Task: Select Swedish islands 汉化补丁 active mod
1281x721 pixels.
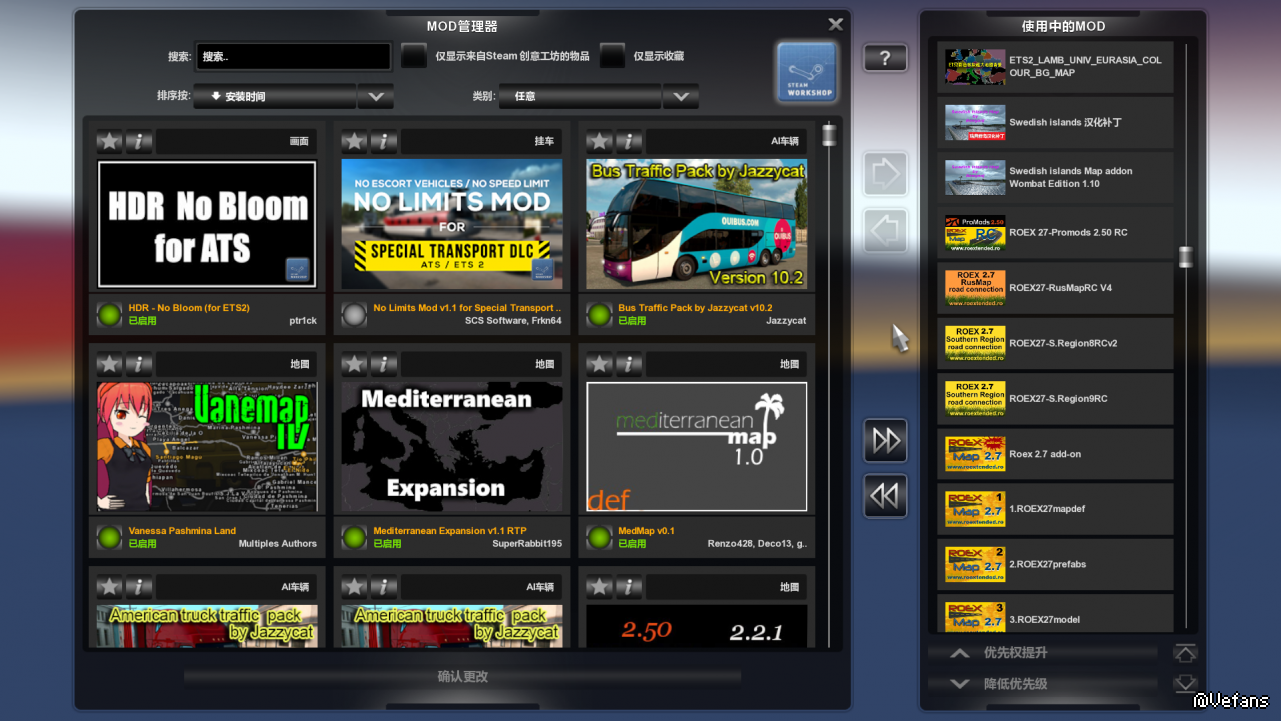Action: click(x=1055, y=122)
